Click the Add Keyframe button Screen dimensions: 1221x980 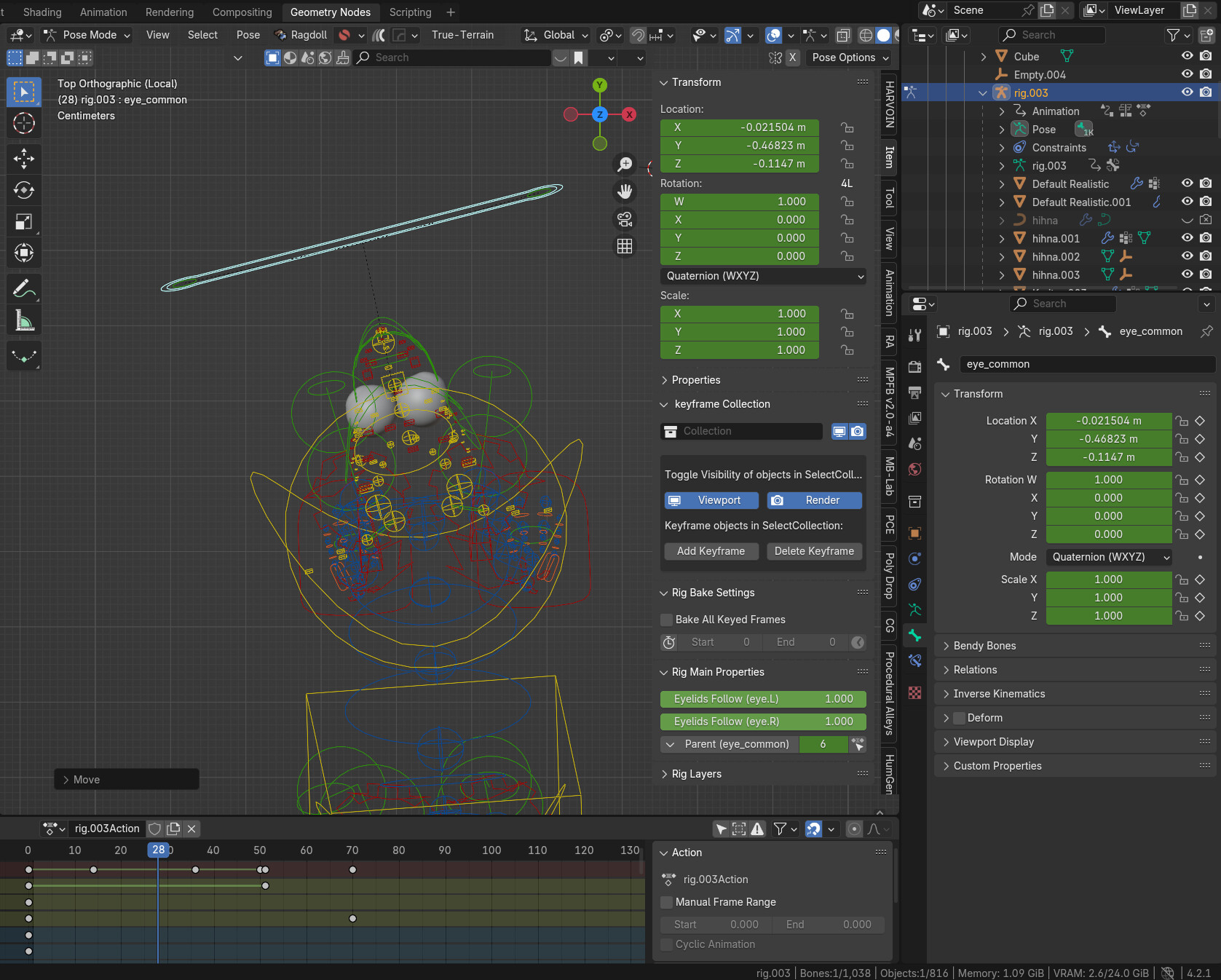(711, 551)
